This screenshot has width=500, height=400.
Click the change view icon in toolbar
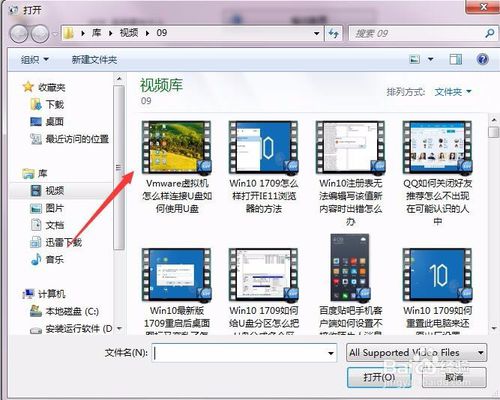[414, 60]
